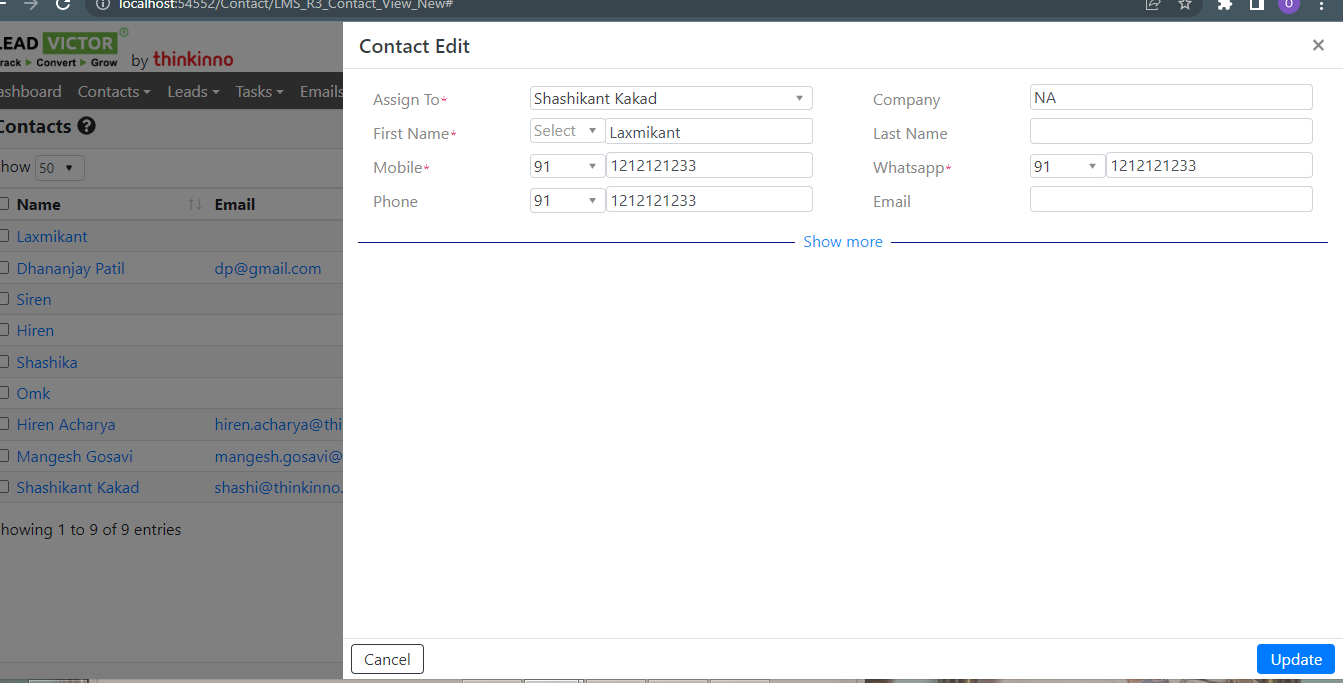The height and width of the screenshot is (683, 1343).
Task: Go to Dashboard in navbar
Action: click(x=30, y=91)
